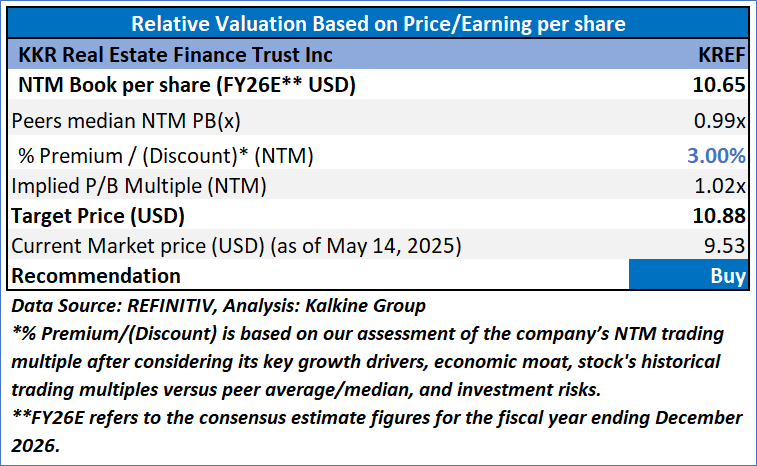
Task: Click the 0.99x peers median value
Action: click(721, 121)
